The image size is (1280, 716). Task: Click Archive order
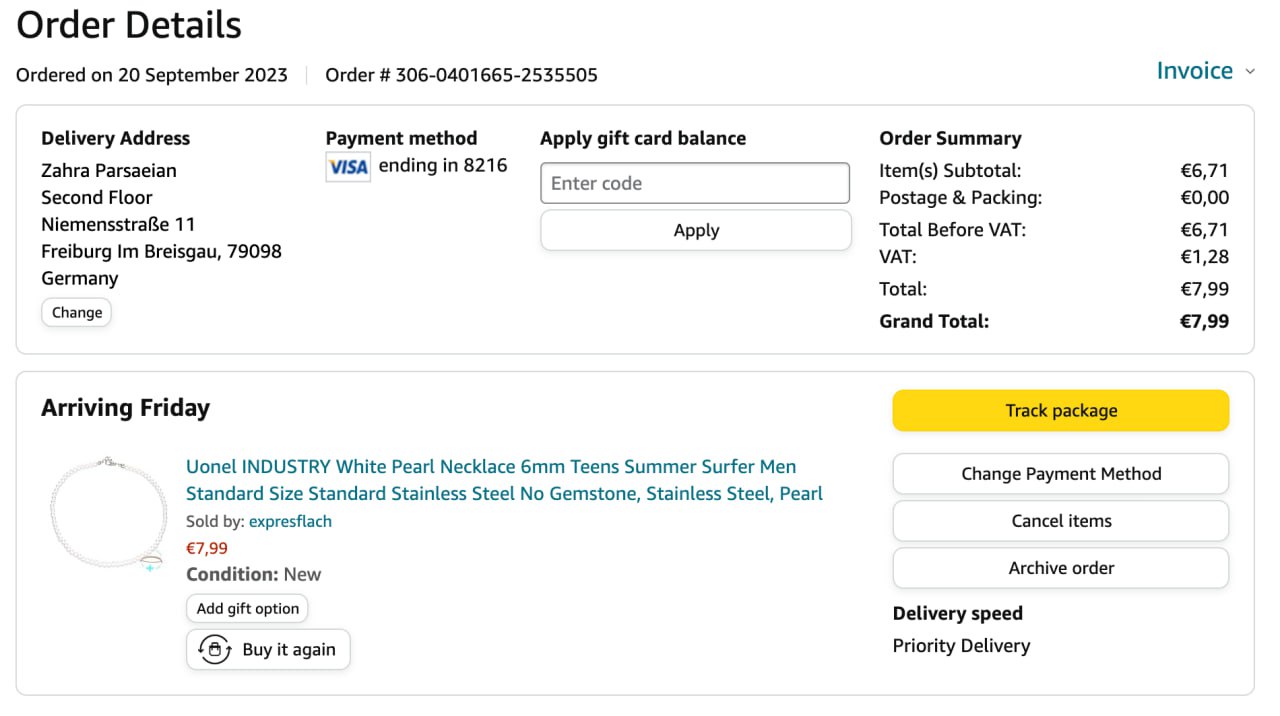[x=1060, y=568]
